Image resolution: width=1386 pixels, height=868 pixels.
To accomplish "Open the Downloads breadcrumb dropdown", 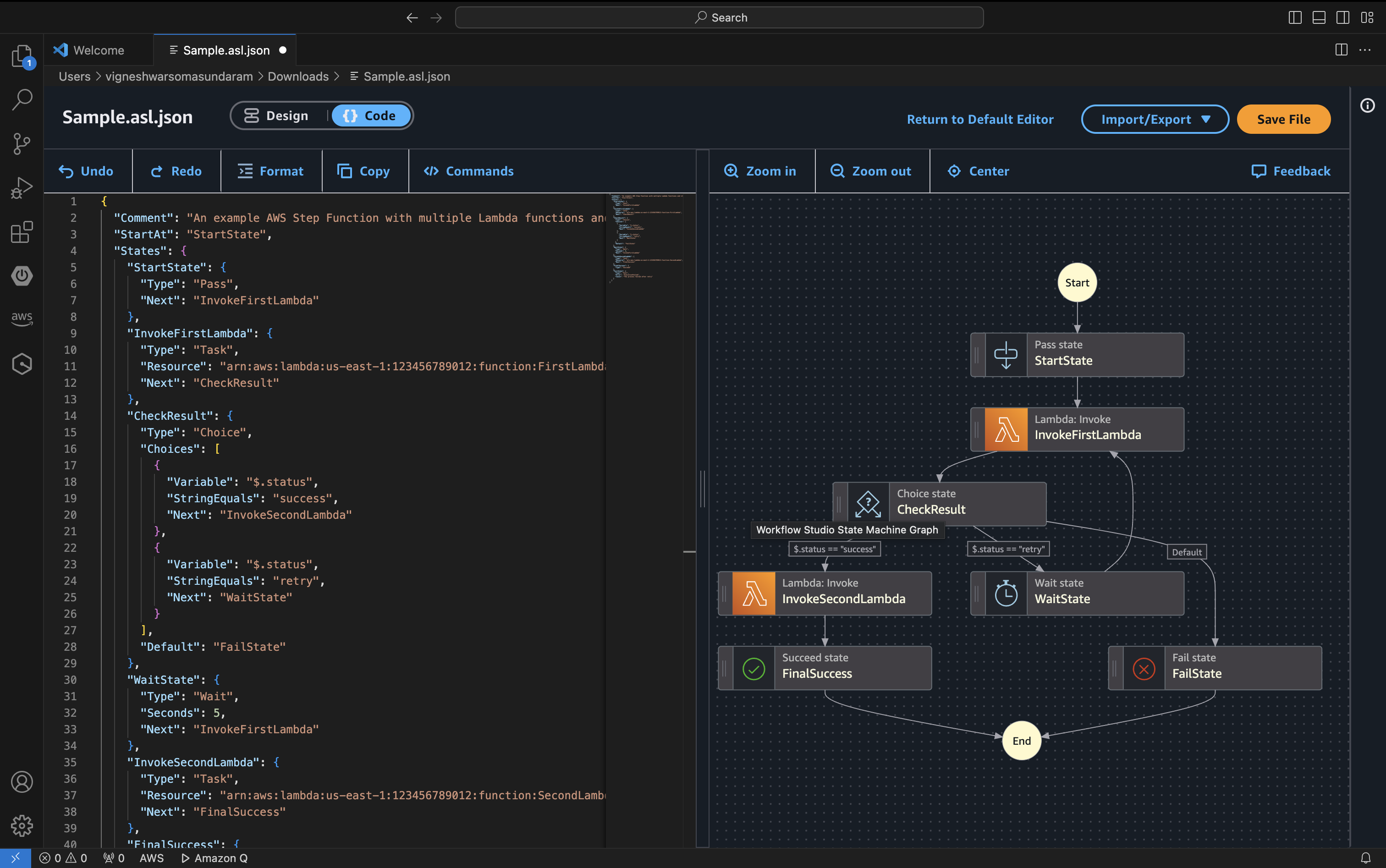I will [x=298, y=76].
